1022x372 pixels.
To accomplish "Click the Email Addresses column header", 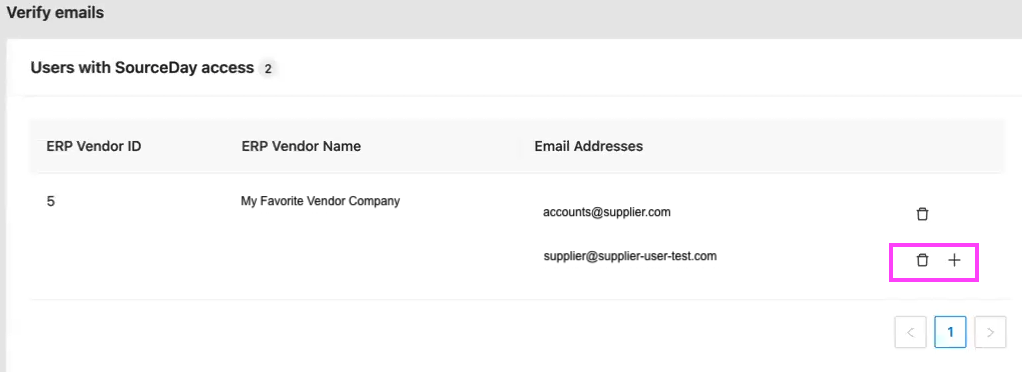I will pyautogui.click(x=589, y=146).
